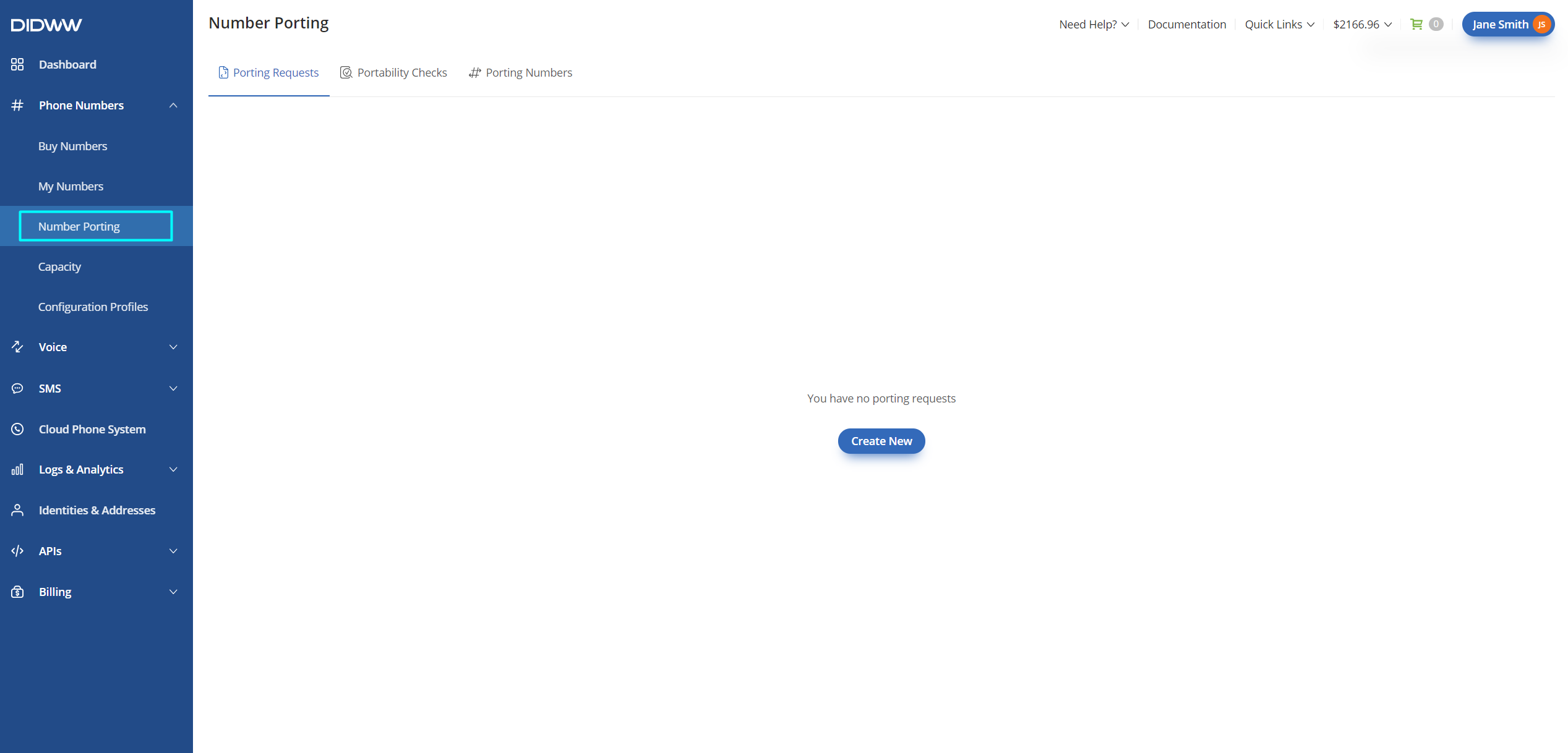Click the Porting Requests document icon

(223, 72)
